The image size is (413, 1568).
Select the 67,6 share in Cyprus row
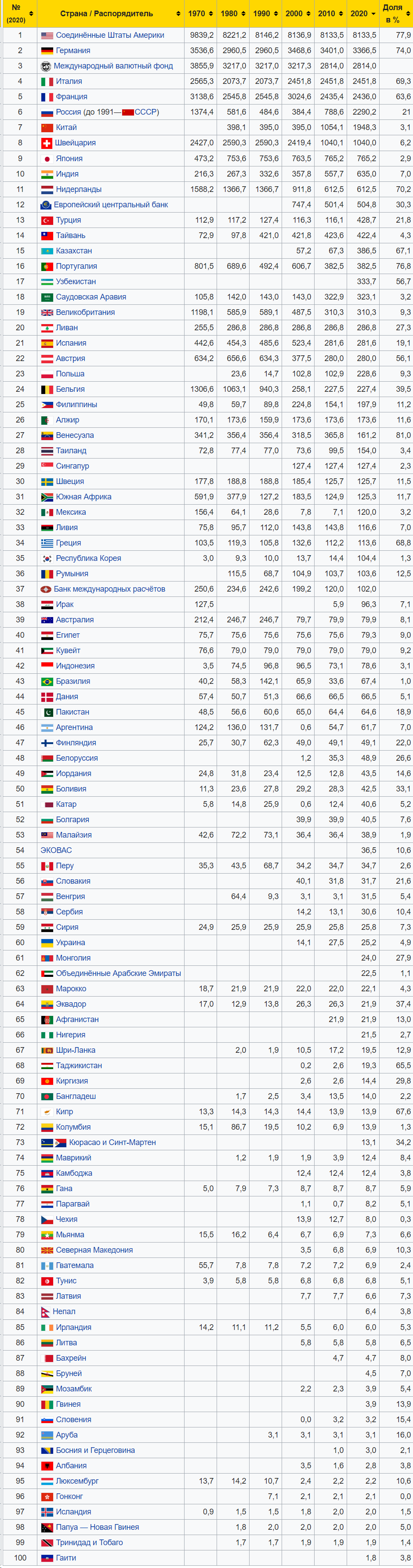pos(402,1112)
